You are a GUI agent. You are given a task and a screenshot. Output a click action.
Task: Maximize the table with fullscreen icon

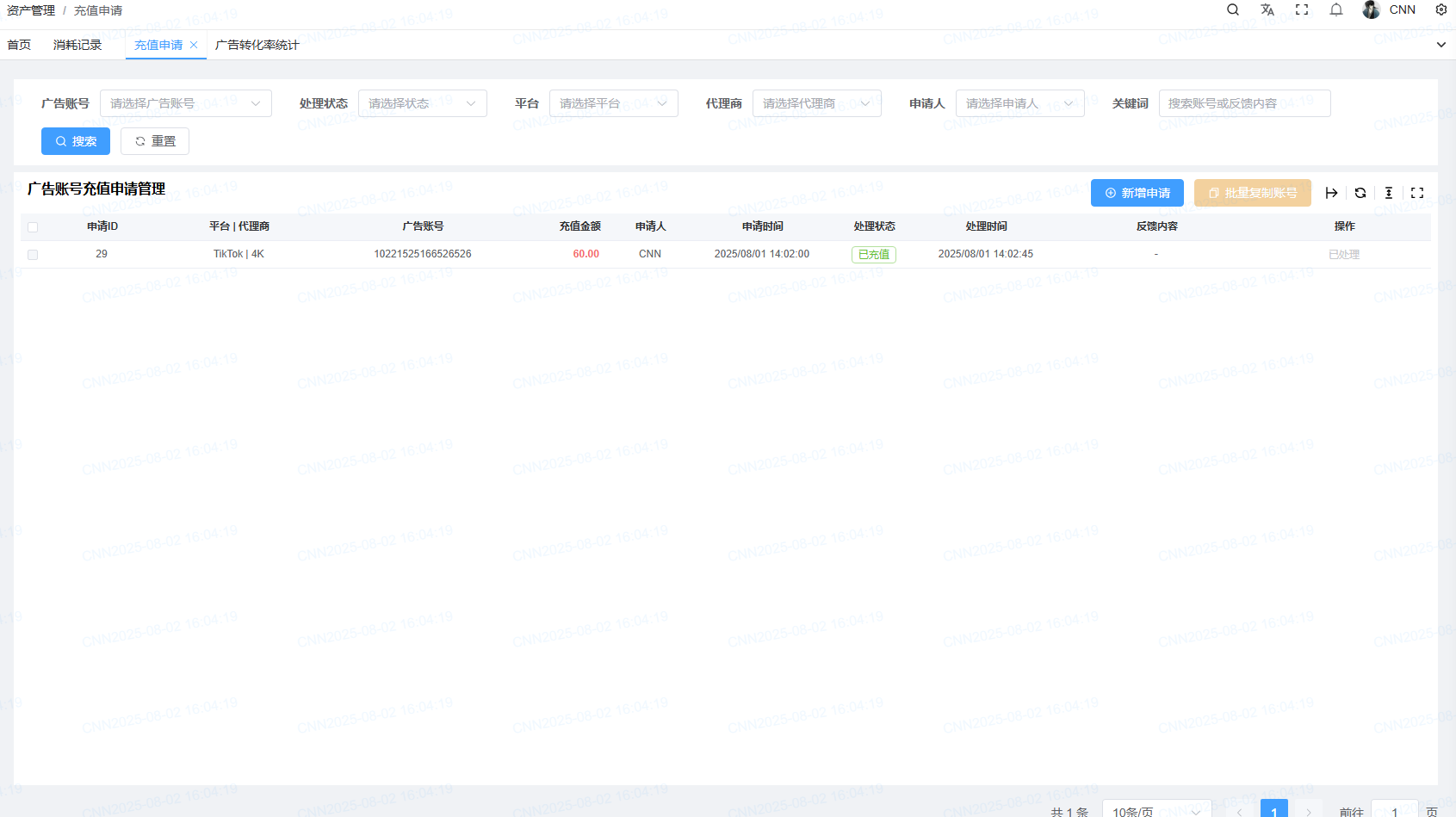(x=1417, y=193)
